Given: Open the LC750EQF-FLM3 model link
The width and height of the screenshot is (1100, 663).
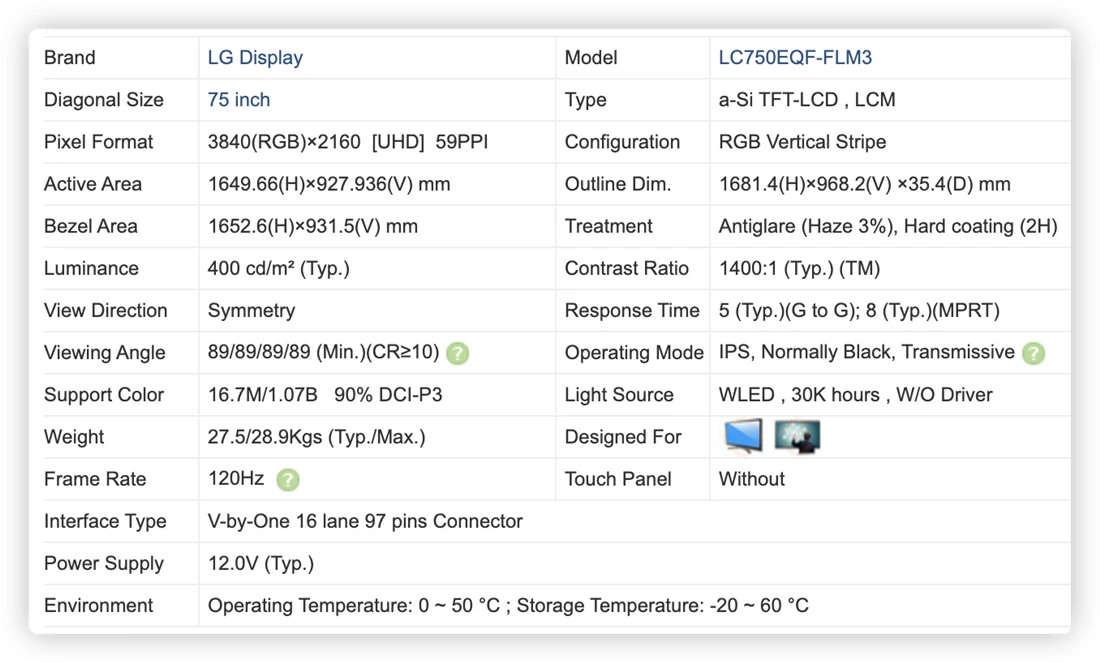Looking at the screenshot, I should pos(795,58).
